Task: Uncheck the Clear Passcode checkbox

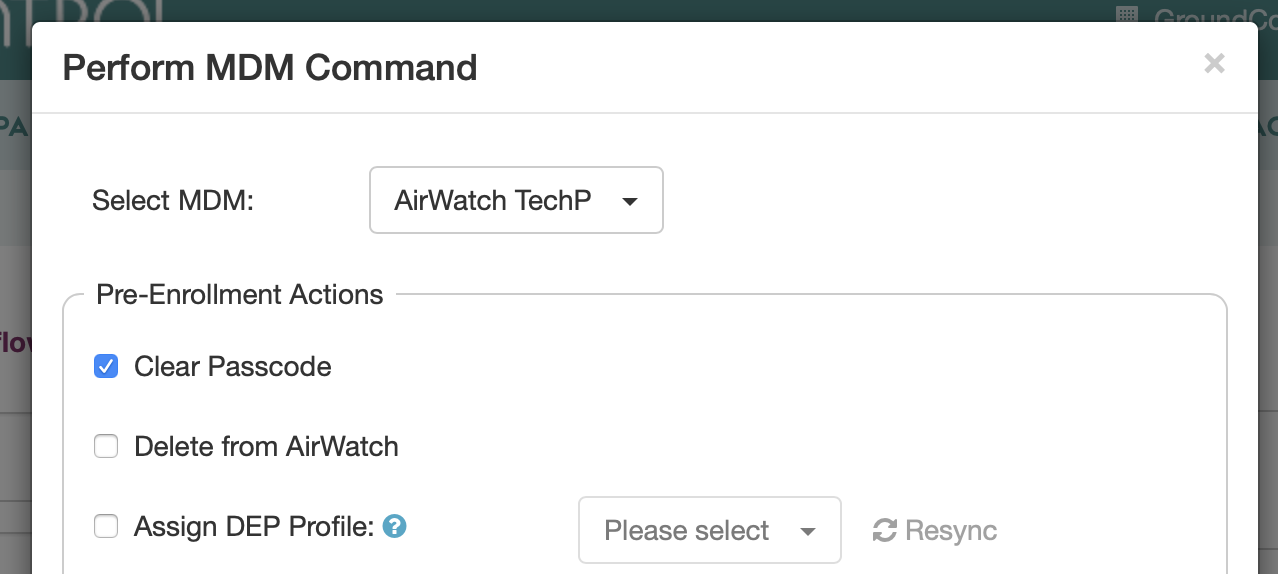Action: point(106,366)
